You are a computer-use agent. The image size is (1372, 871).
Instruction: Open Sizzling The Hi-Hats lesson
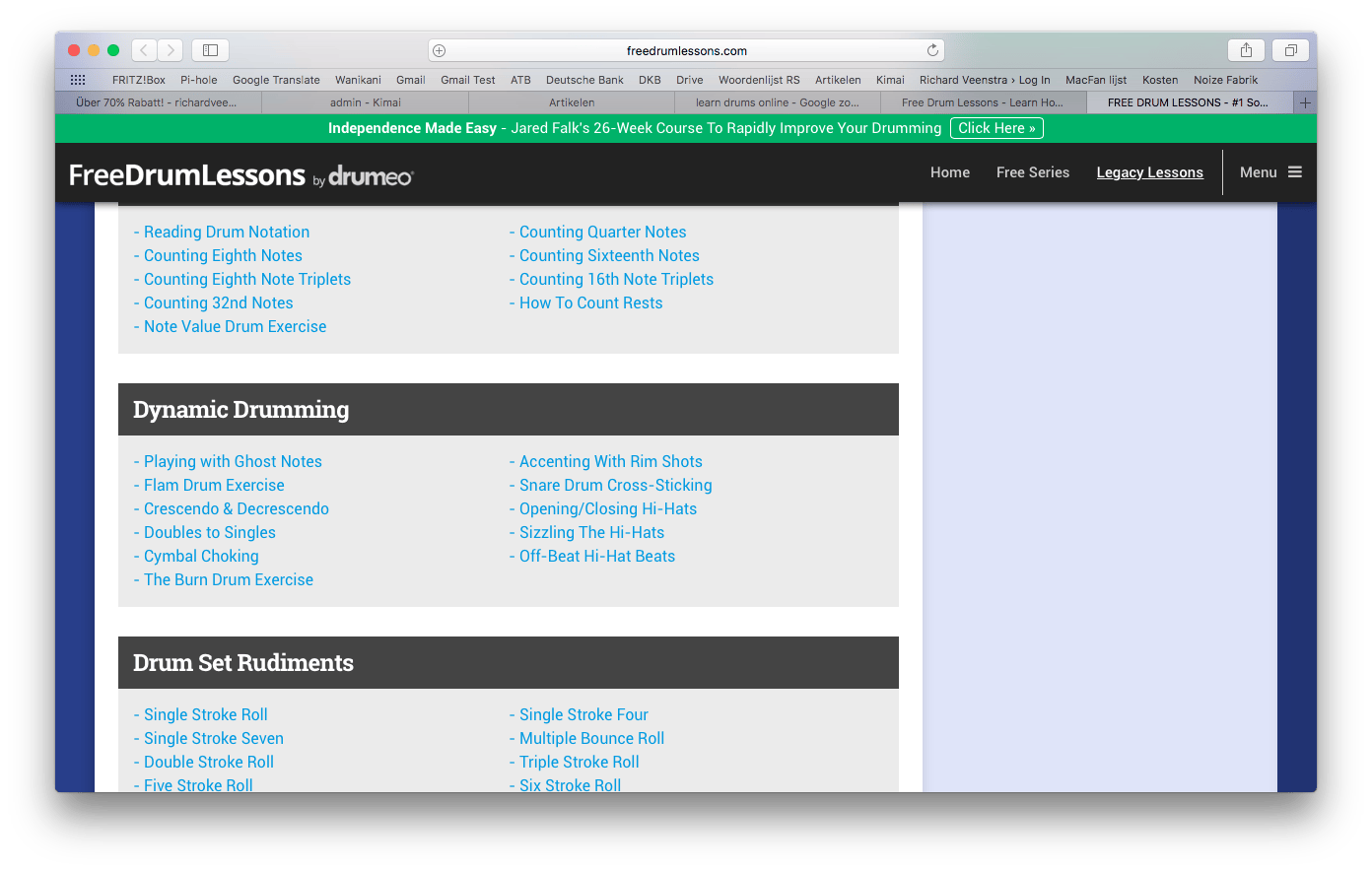[591, 532]
